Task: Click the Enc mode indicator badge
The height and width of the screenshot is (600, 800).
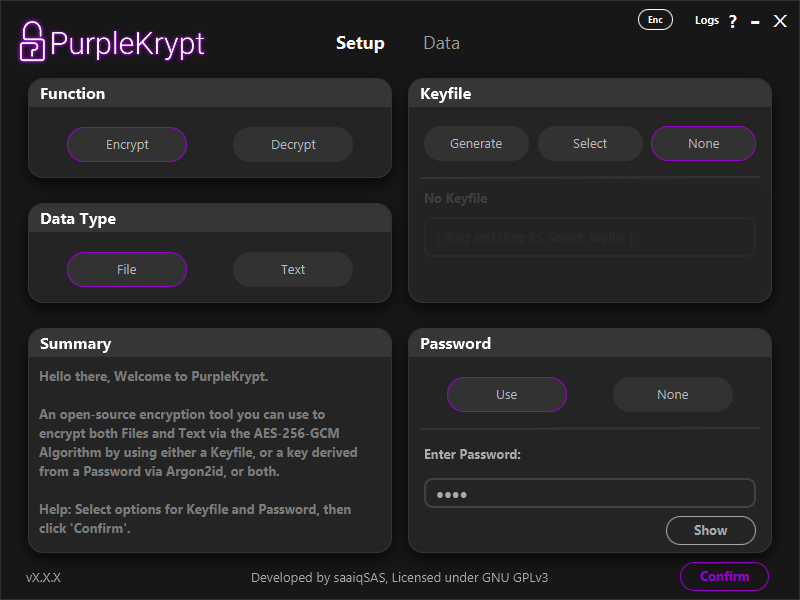Action: point(655,20)
